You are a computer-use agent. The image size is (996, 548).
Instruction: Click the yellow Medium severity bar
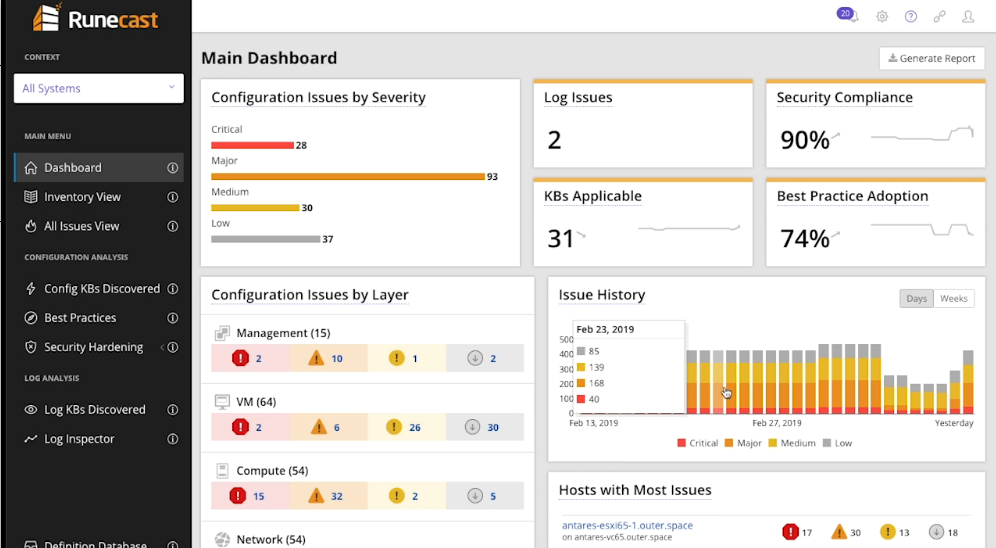coord(255,208)
